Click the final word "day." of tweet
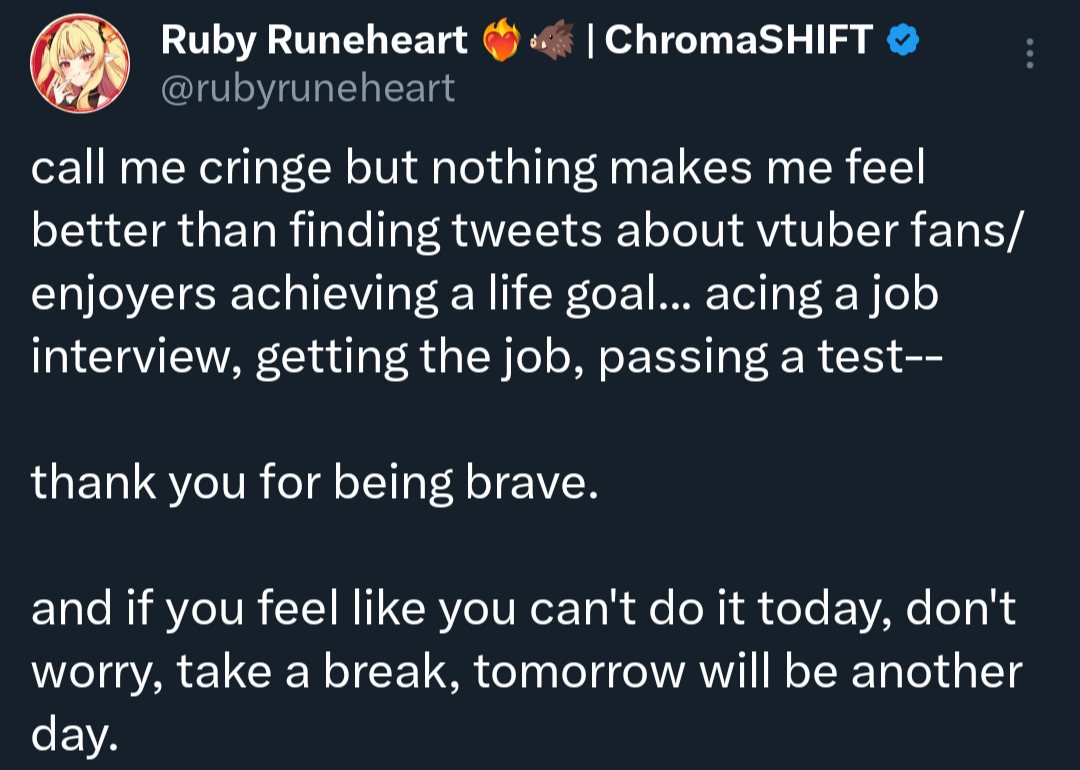This screenshot has width=1080, height=770. click(75, 734)
